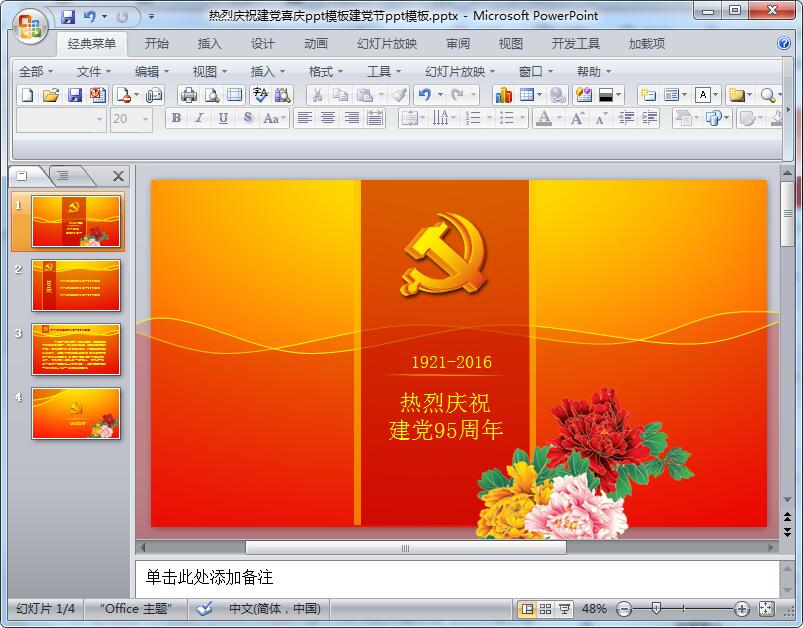The width and height of the screenshot is (803, 628).
Task: Open print preview with the magnifier page icon
Action: coord(212,95)
